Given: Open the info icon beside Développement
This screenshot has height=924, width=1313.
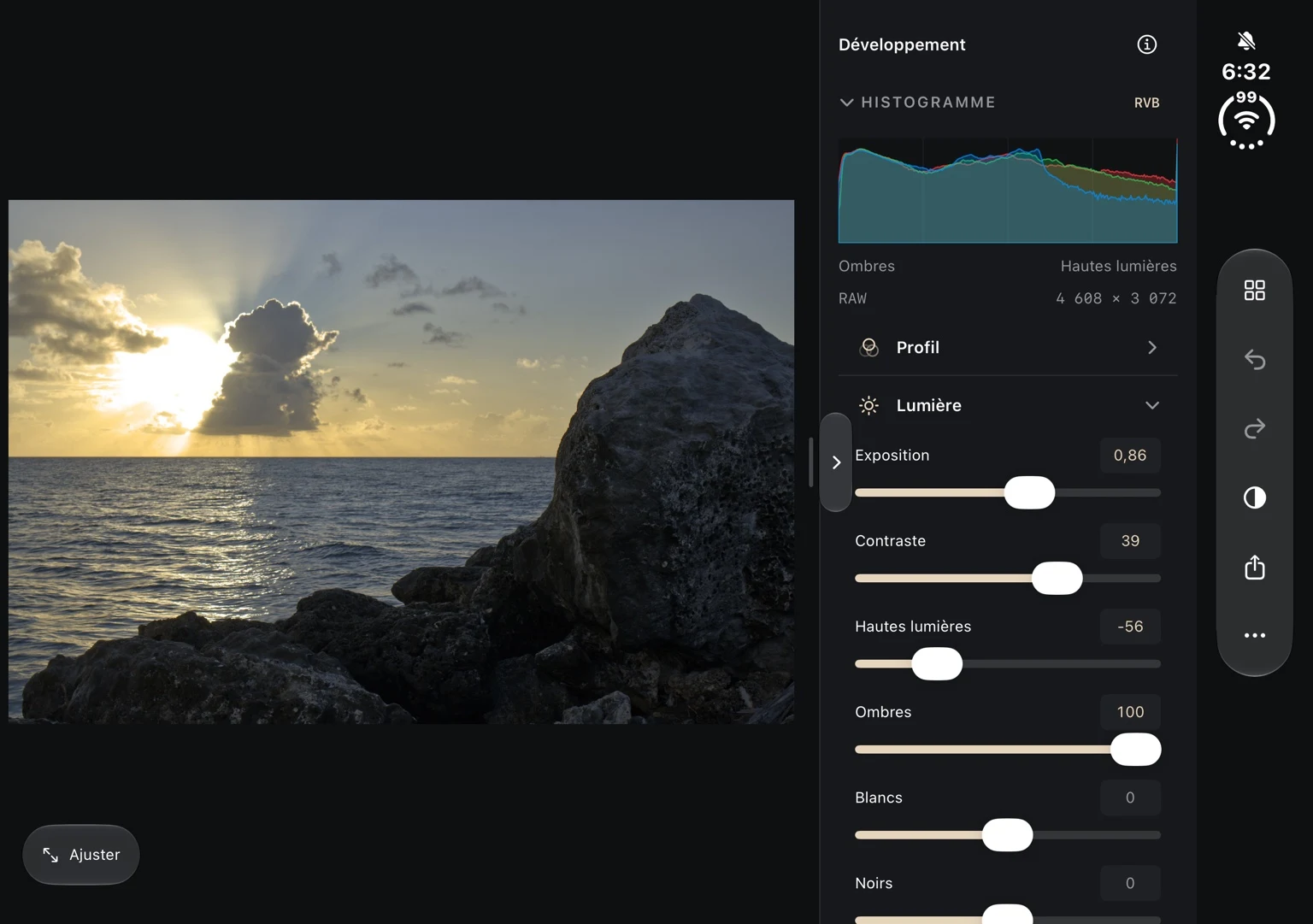Looking at the screenshot, I should click(1146, 44).
